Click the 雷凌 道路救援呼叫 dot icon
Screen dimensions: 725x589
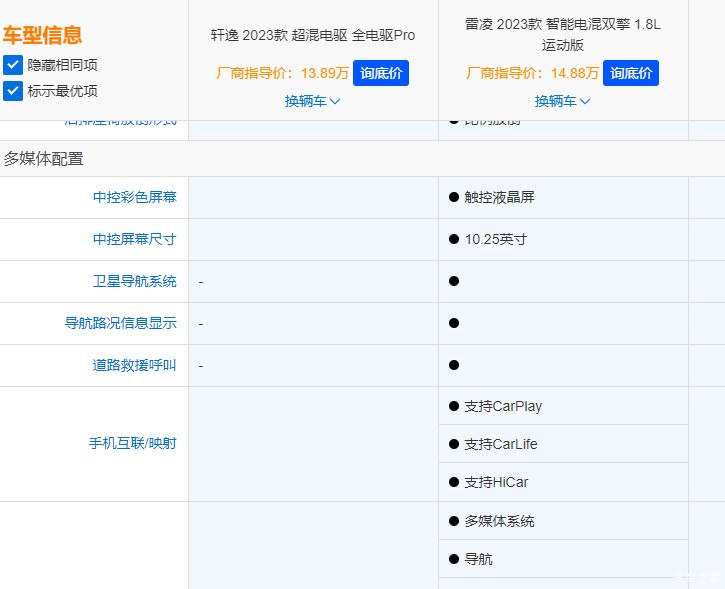click(454, 366)
